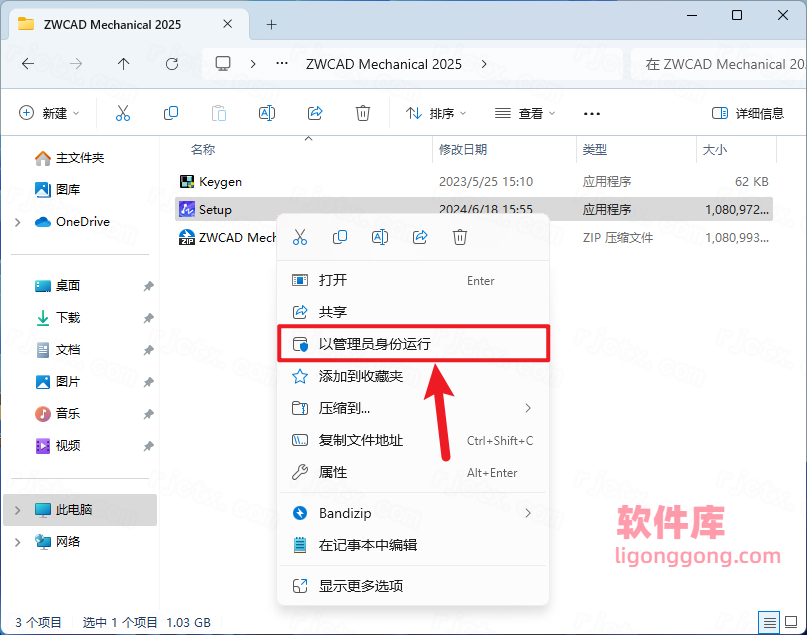Click the ZIP 压缩文件 type cell
Screen dimensions: 807x635
coord(618,238)
